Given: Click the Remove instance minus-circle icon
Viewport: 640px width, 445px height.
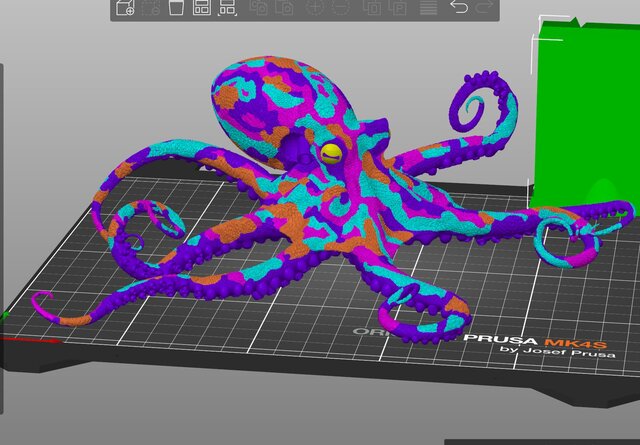Looking at the screenshot, I should 340,7.
